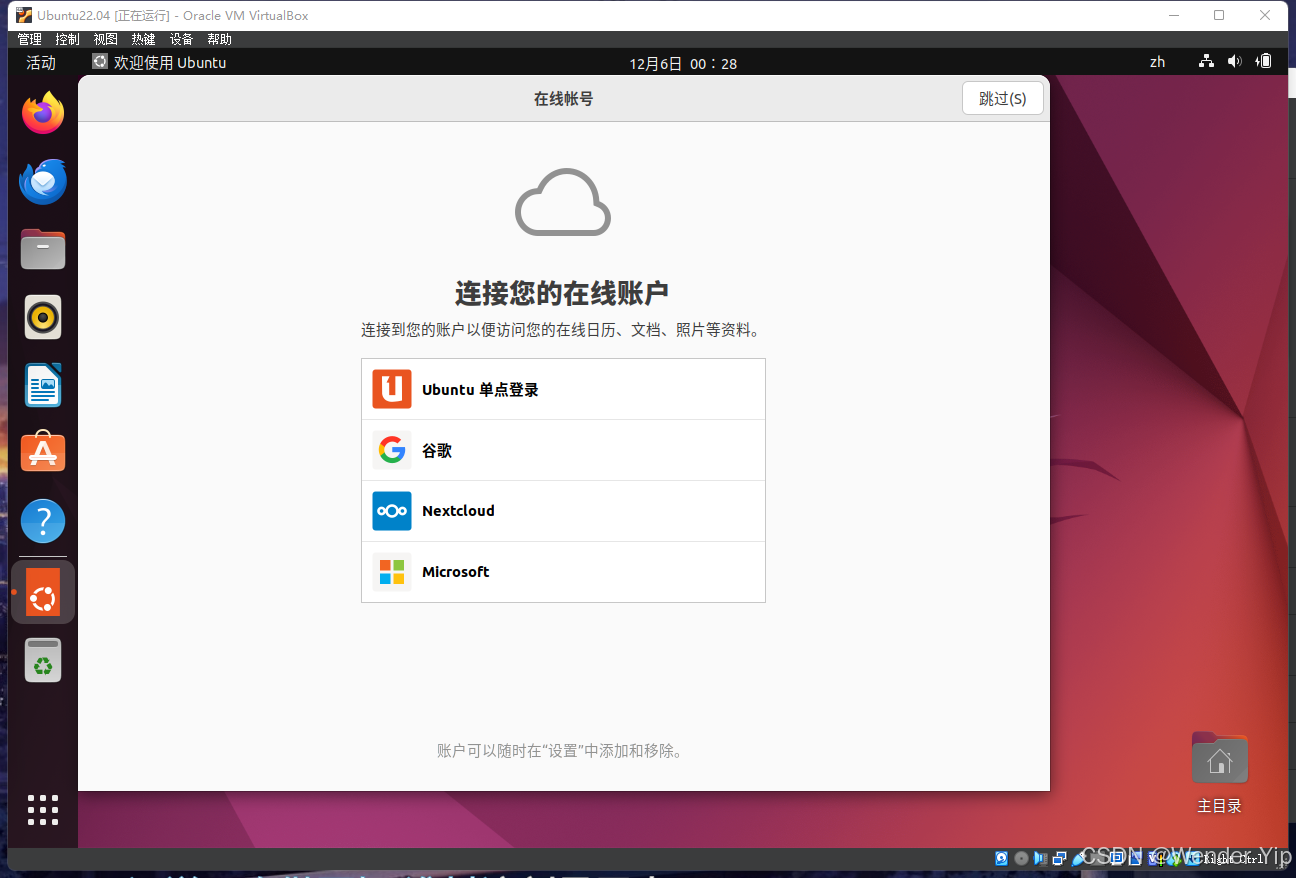Open the Trash icon in dock
Viewport: 1296px width, 878px height.
click(43, 660)
